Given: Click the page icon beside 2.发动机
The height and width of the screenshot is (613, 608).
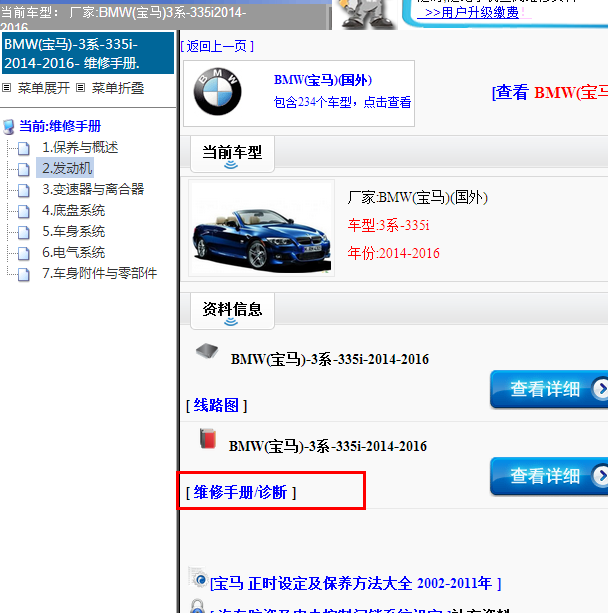Looking at the screenshot, I should 24,169.
